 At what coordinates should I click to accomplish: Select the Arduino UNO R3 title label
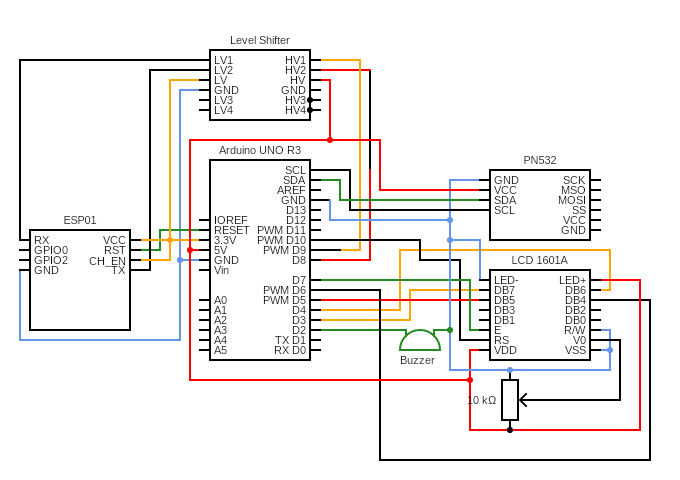(260, 150)
